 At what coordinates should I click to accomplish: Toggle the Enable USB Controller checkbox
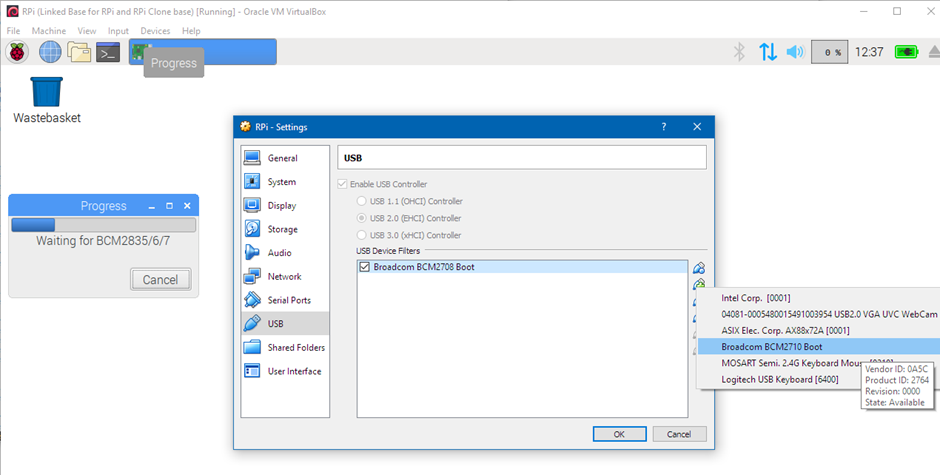tap(344, 184)
